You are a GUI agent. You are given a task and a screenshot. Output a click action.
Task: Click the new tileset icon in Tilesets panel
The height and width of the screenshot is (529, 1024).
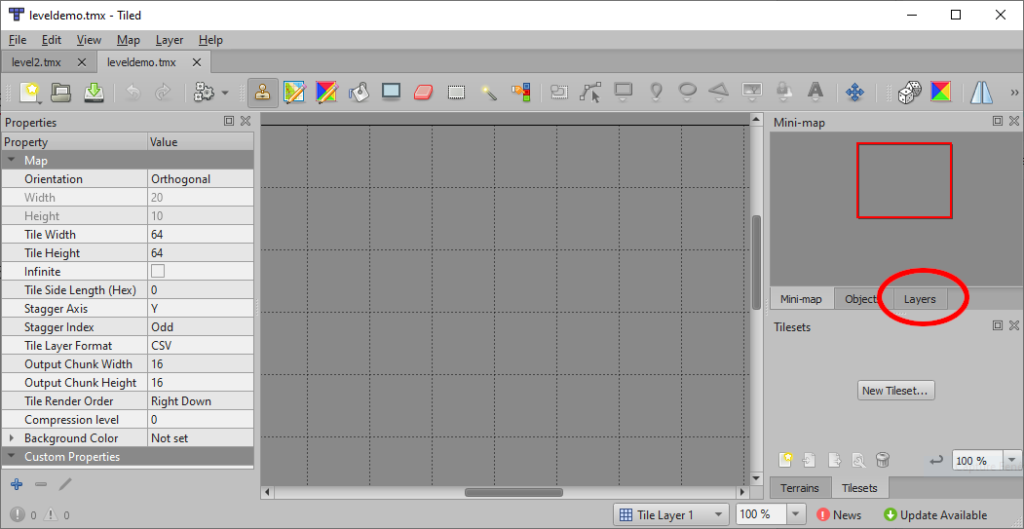(786, 460)
